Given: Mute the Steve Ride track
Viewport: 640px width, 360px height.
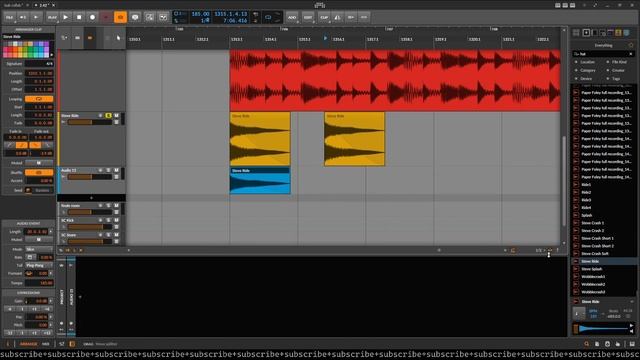Looking at the screenshot, I should [116, 116].
